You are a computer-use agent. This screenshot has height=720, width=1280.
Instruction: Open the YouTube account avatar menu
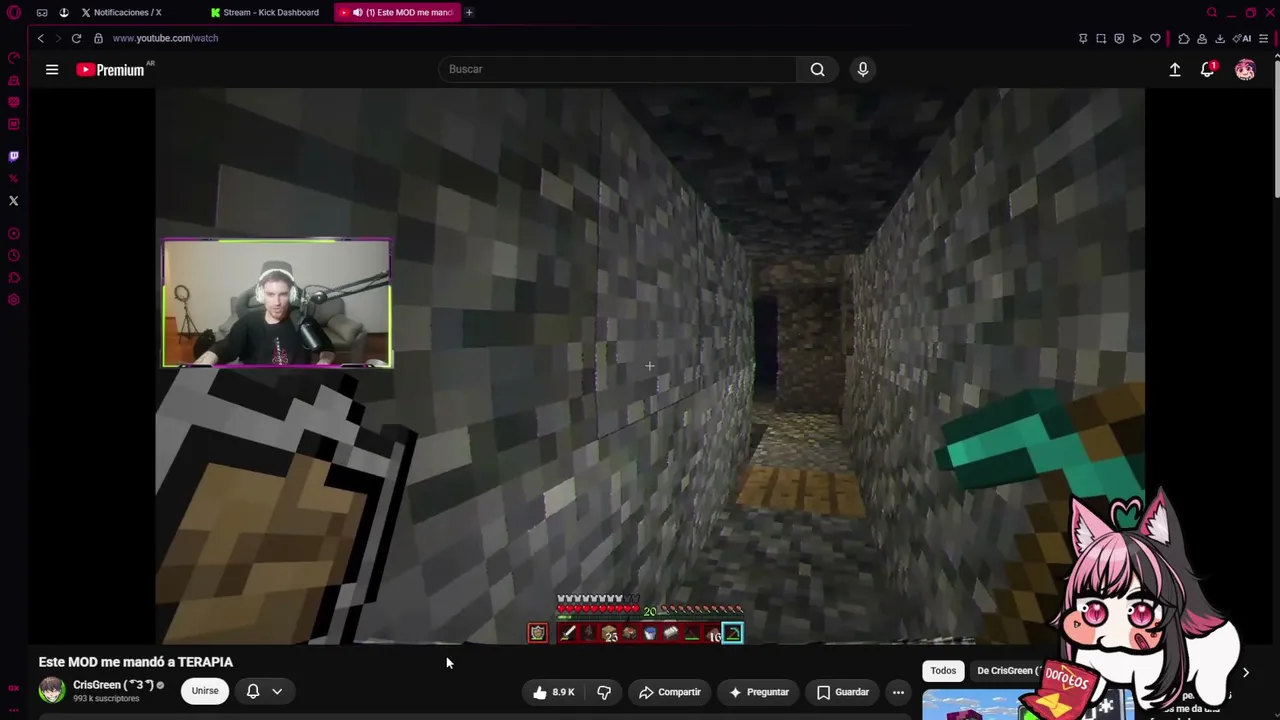coord(1245,69)
